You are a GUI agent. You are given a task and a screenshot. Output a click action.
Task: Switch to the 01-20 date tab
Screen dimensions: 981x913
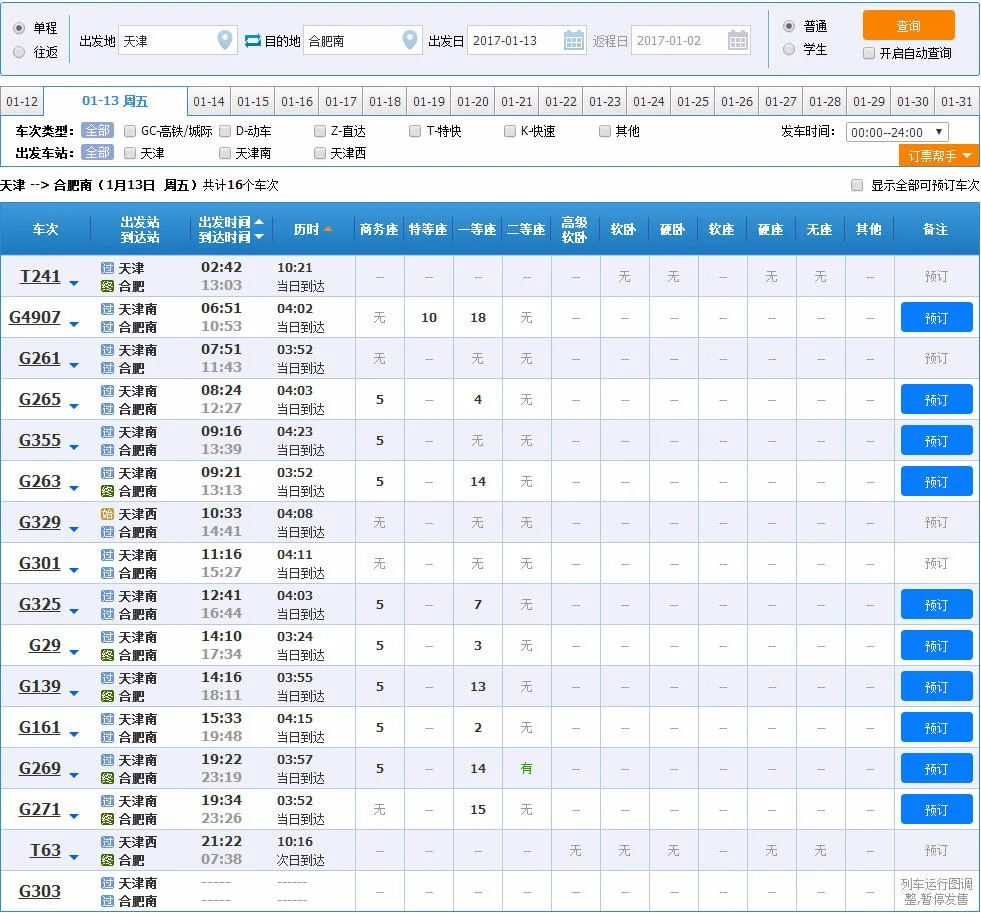pyautogui.click(x=472, y=101)
